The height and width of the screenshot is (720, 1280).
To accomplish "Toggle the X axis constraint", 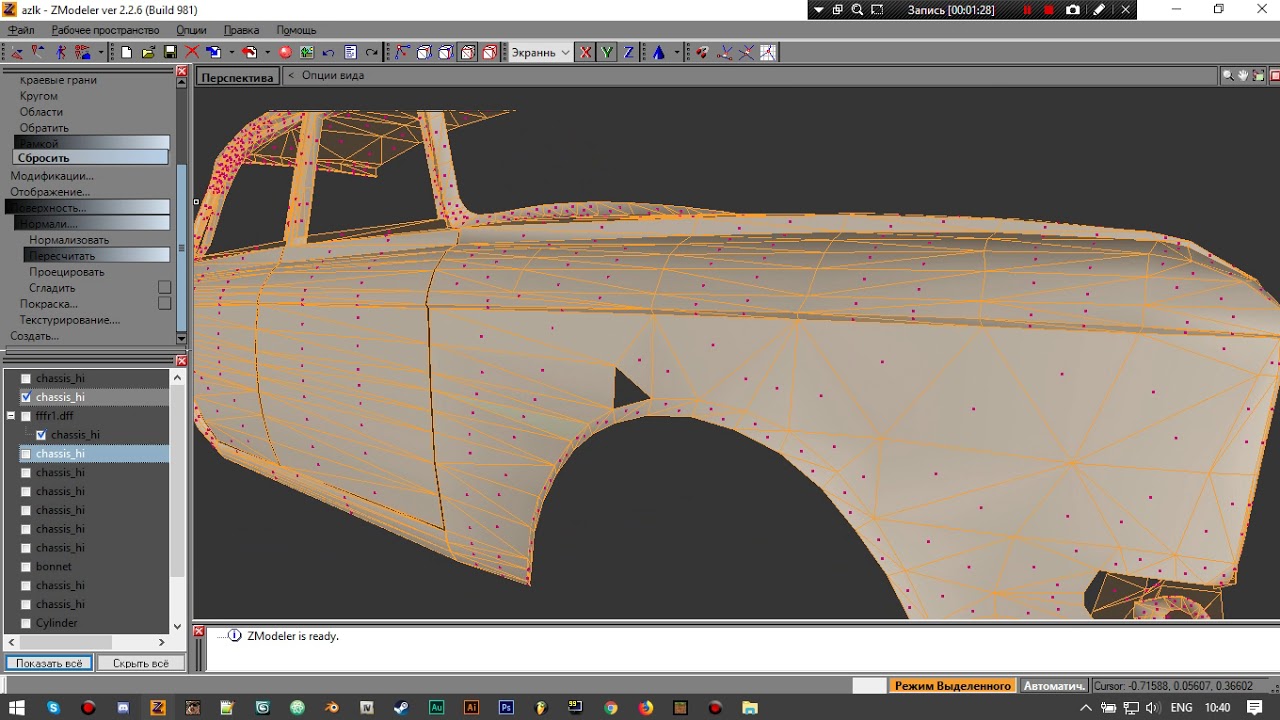I will coord(586,52).
